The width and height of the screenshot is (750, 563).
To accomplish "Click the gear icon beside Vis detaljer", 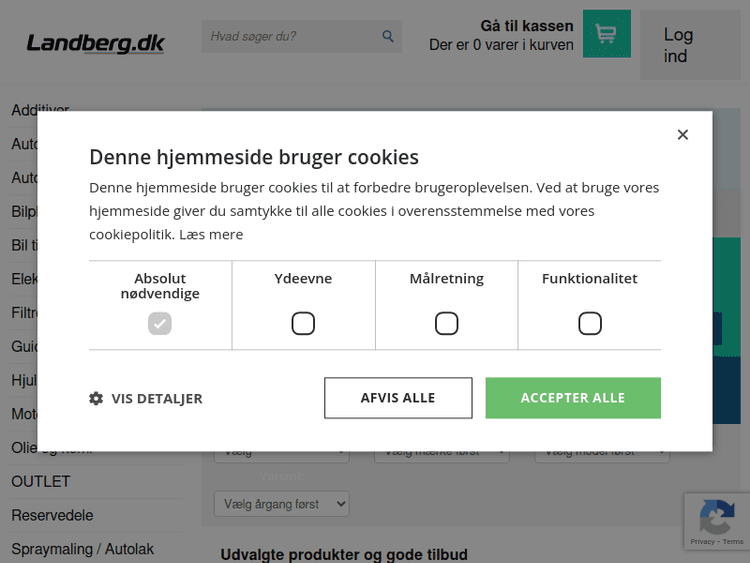I will [96, 398].
